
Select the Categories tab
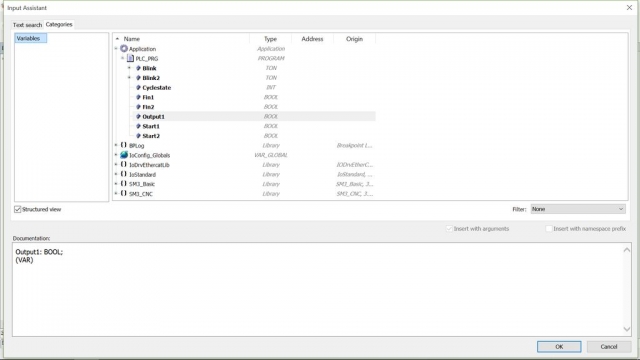(59, 24)
